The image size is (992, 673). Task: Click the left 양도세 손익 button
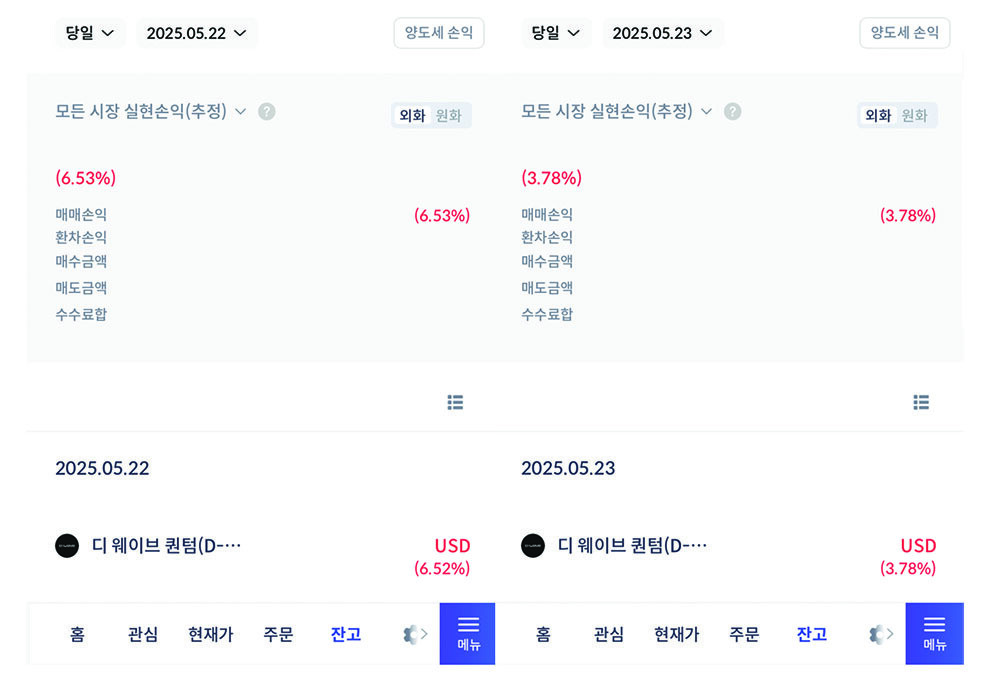438,32
